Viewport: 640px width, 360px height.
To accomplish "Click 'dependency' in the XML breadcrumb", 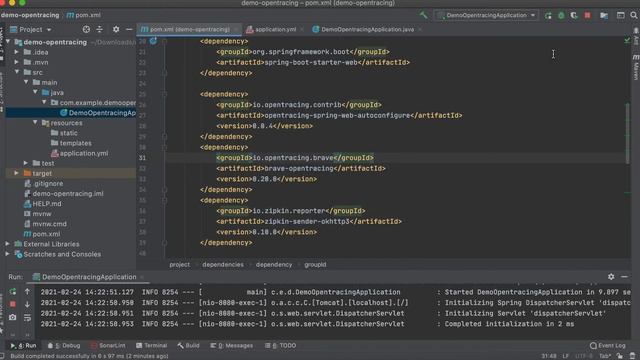I will [274, 264].
